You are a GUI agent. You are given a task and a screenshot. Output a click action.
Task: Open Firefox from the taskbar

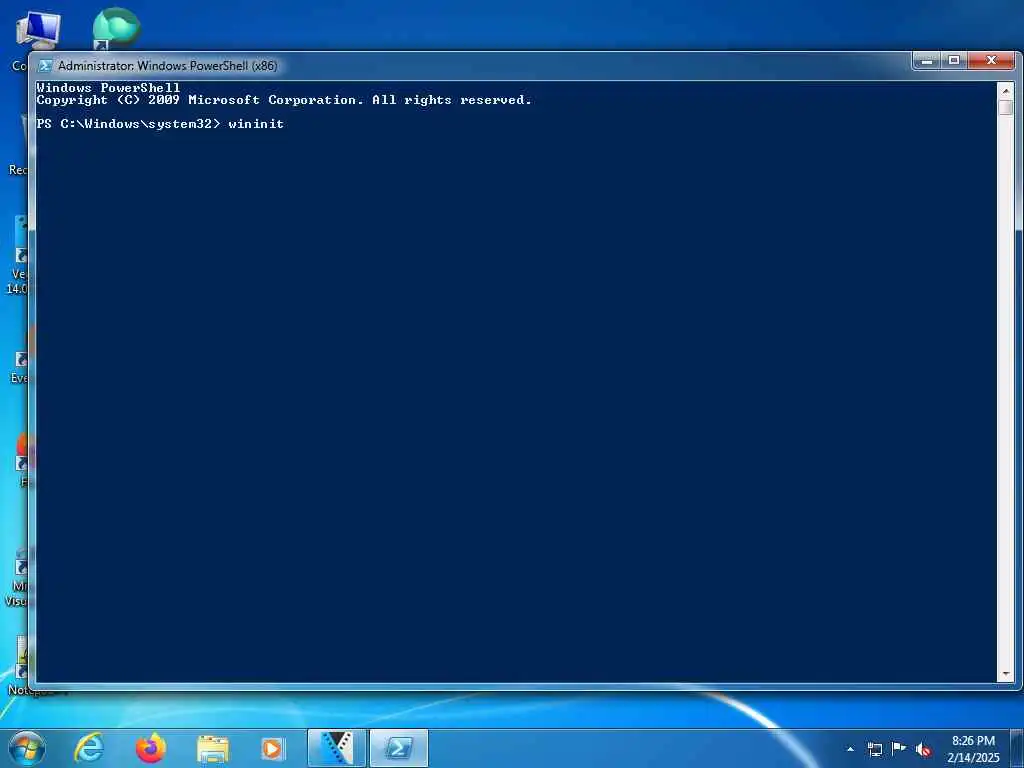pos(151,748)
